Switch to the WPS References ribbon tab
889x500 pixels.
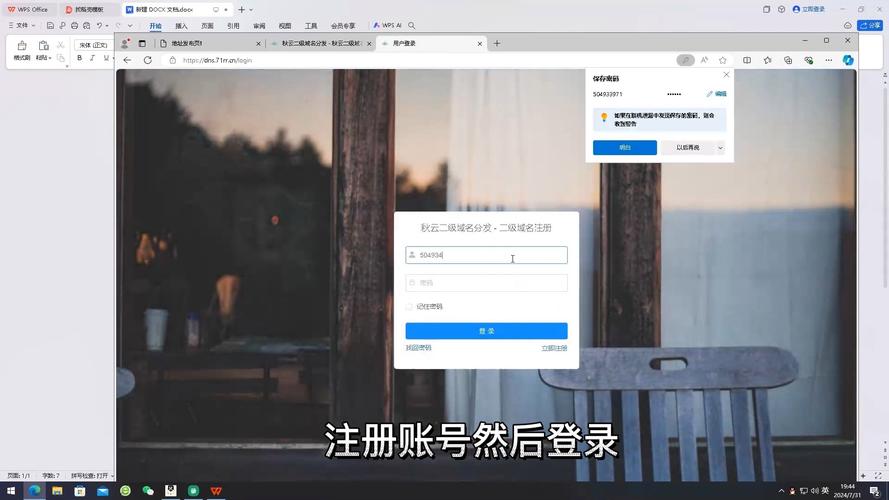(233, 26)
